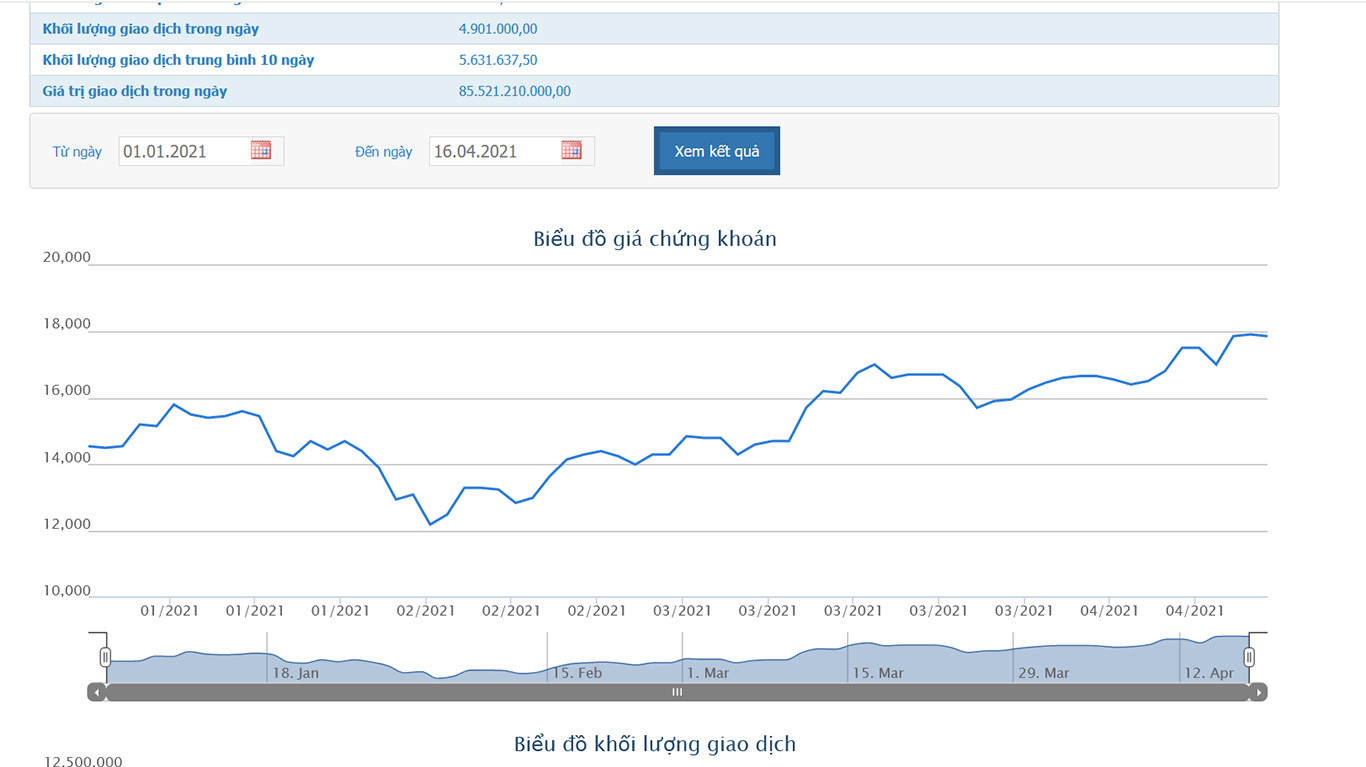Click the 15. Mar navigator marker
Viewport: 1366px width, 767px height.
pyautogui.click(x=877, y=673)
